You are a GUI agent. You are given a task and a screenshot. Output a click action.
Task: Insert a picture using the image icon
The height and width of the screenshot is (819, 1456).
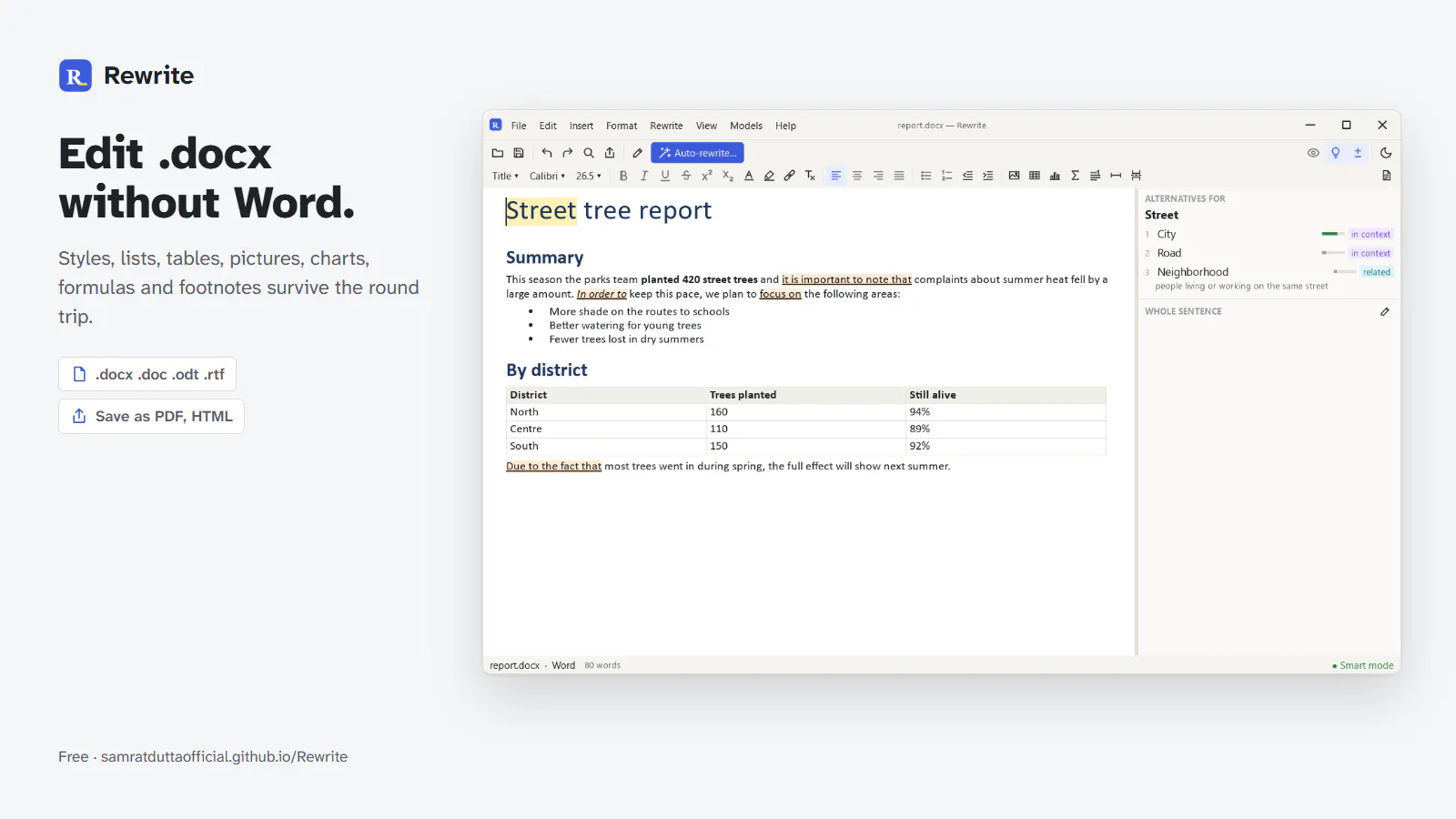click(1014, 176)
